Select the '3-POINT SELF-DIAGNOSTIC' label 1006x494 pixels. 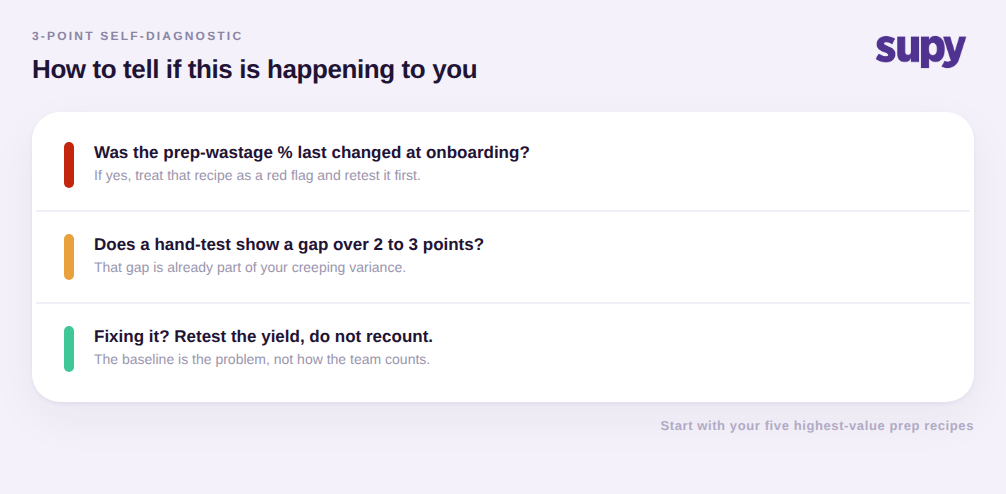pyautogui.click(x=137, y=36)
